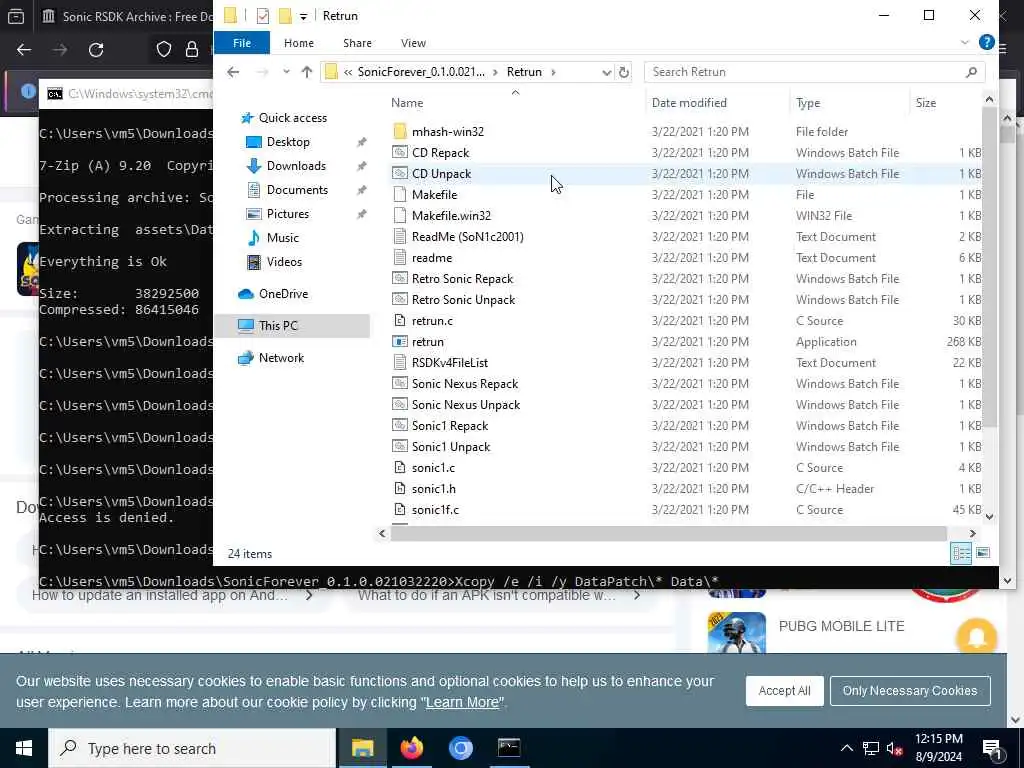This screenshot has height=768, width=1024.
Task: Click Accept All cookies button
Action: point(784,690)
